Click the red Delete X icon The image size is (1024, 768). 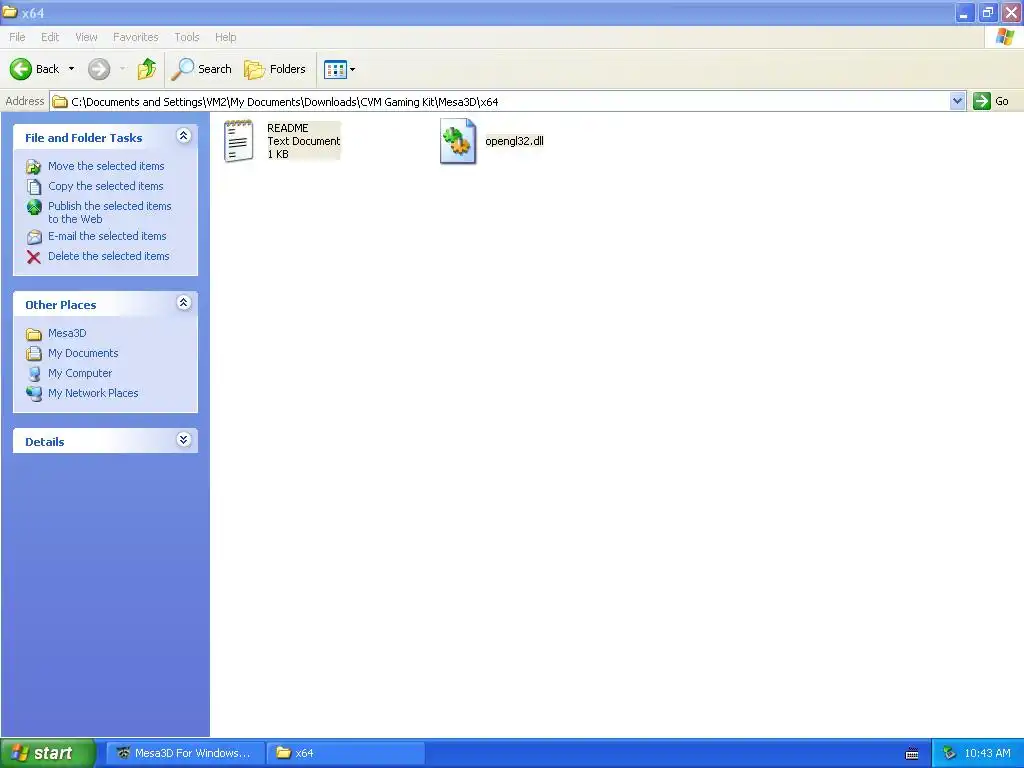coord(34,257)
